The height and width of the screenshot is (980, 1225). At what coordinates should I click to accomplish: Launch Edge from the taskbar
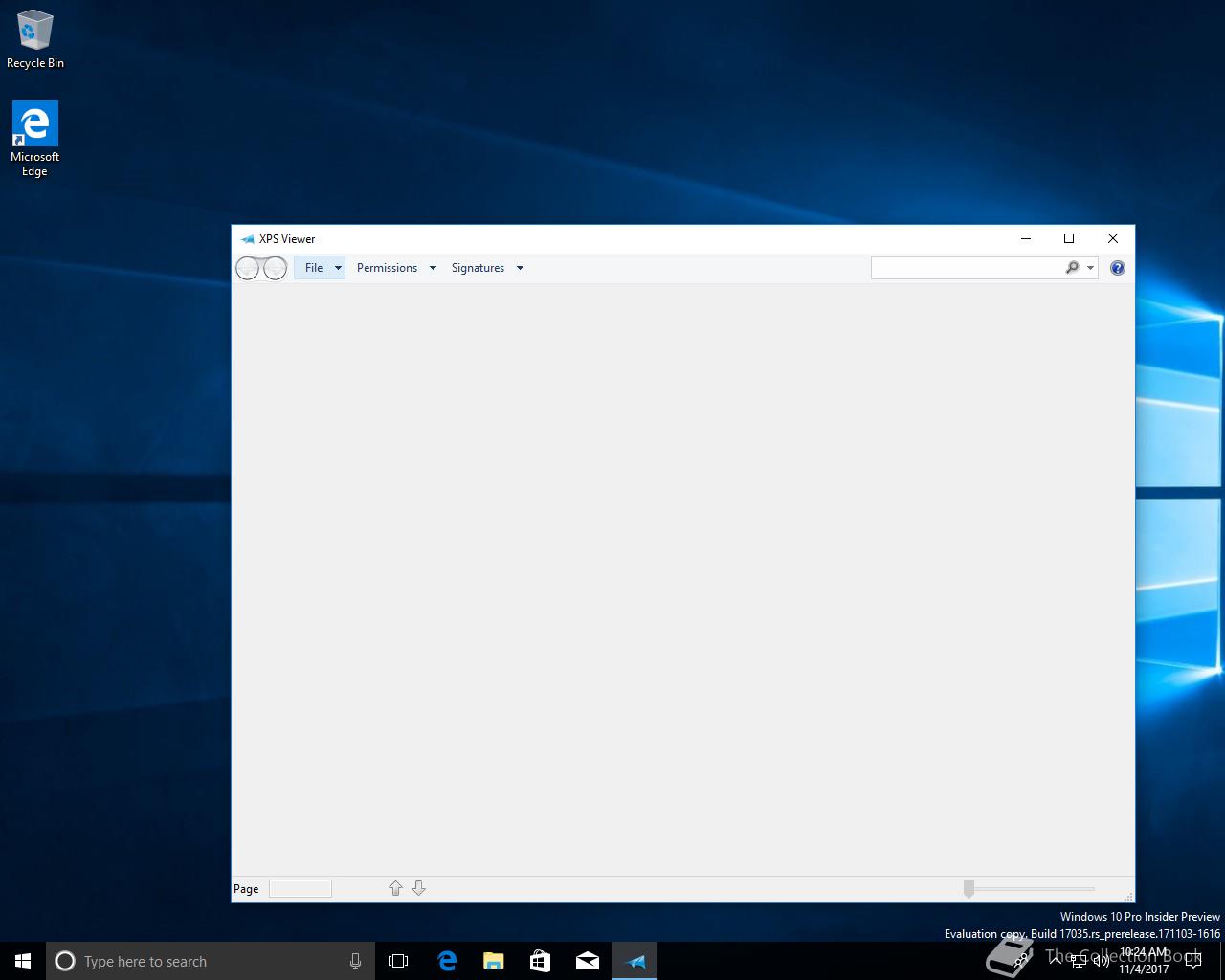point(446,961)
